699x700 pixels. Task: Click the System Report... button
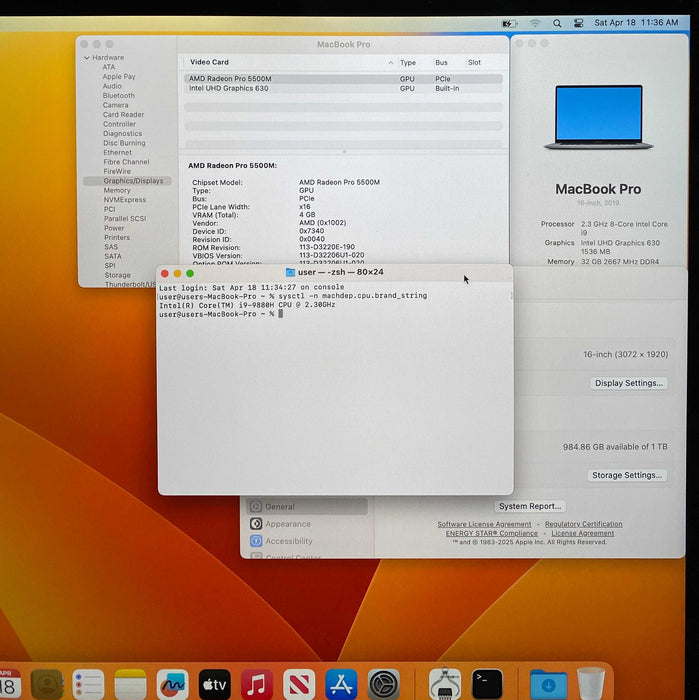530,506
